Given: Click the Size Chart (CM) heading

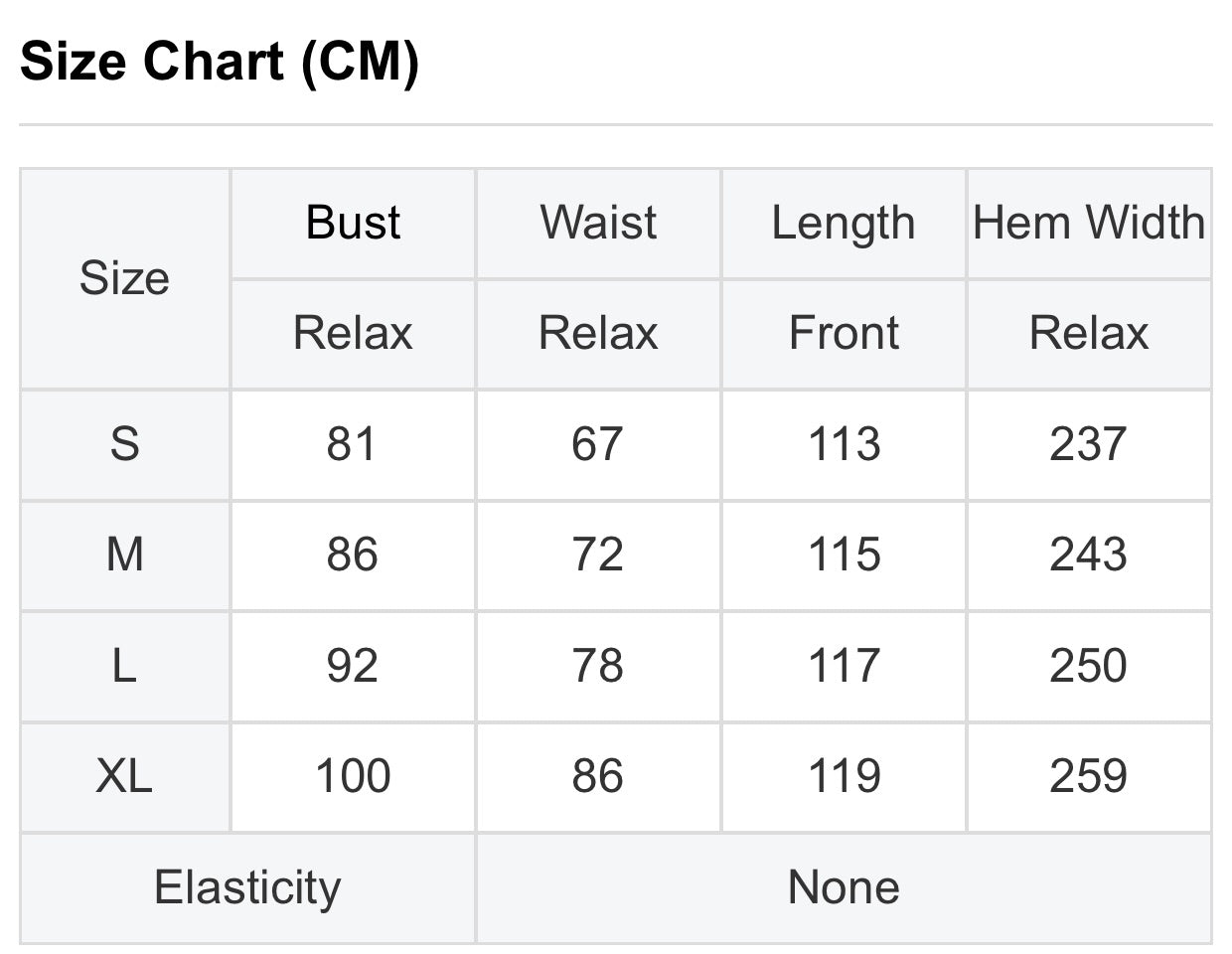Looking at the screenshot, I should pos(220,62).
